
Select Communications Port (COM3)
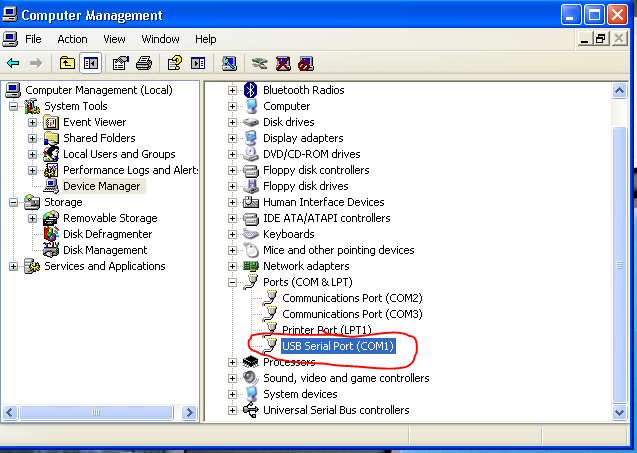click(352, 314)
